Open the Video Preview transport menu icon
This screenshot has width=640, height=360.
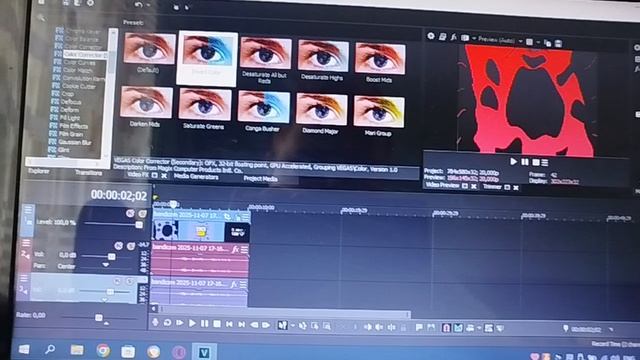click(x=544, y=162)
